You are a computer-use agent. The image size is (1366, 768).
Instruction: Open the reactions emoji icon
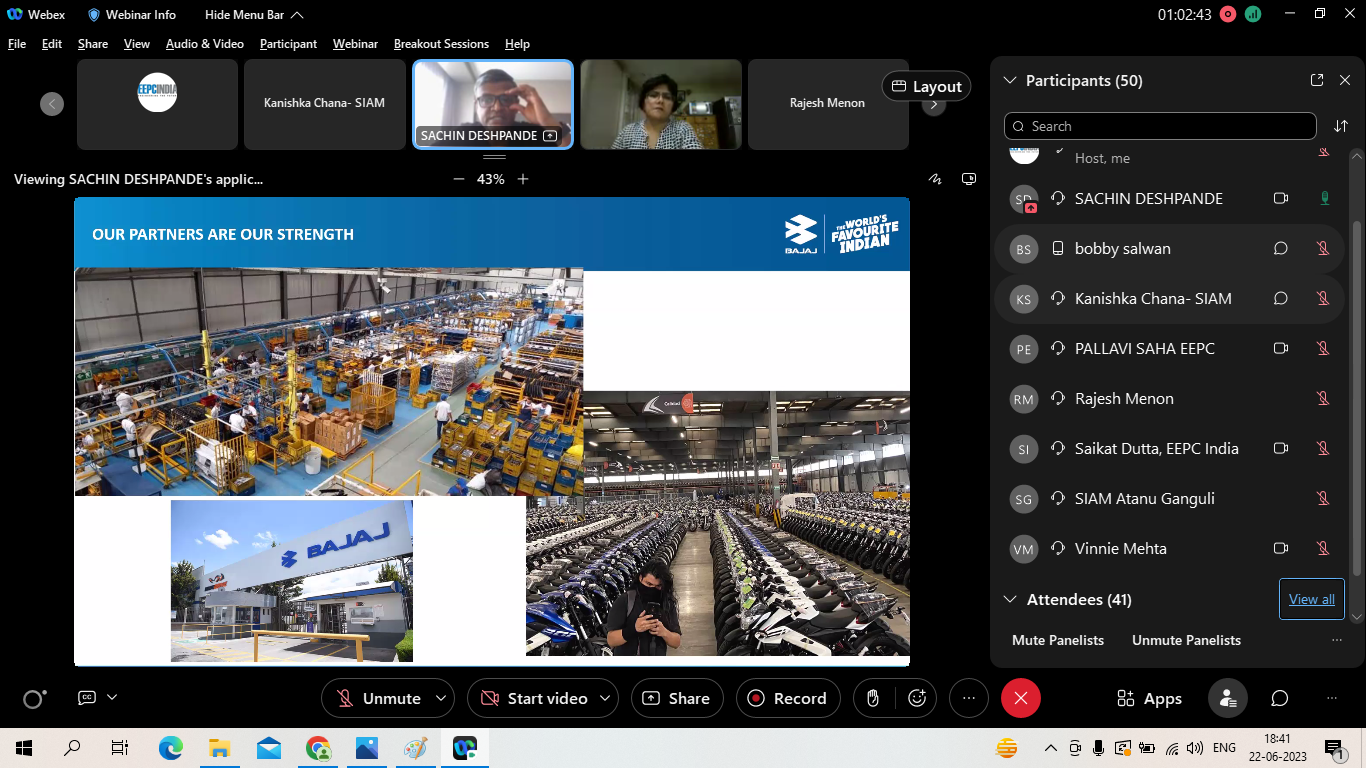917,698
